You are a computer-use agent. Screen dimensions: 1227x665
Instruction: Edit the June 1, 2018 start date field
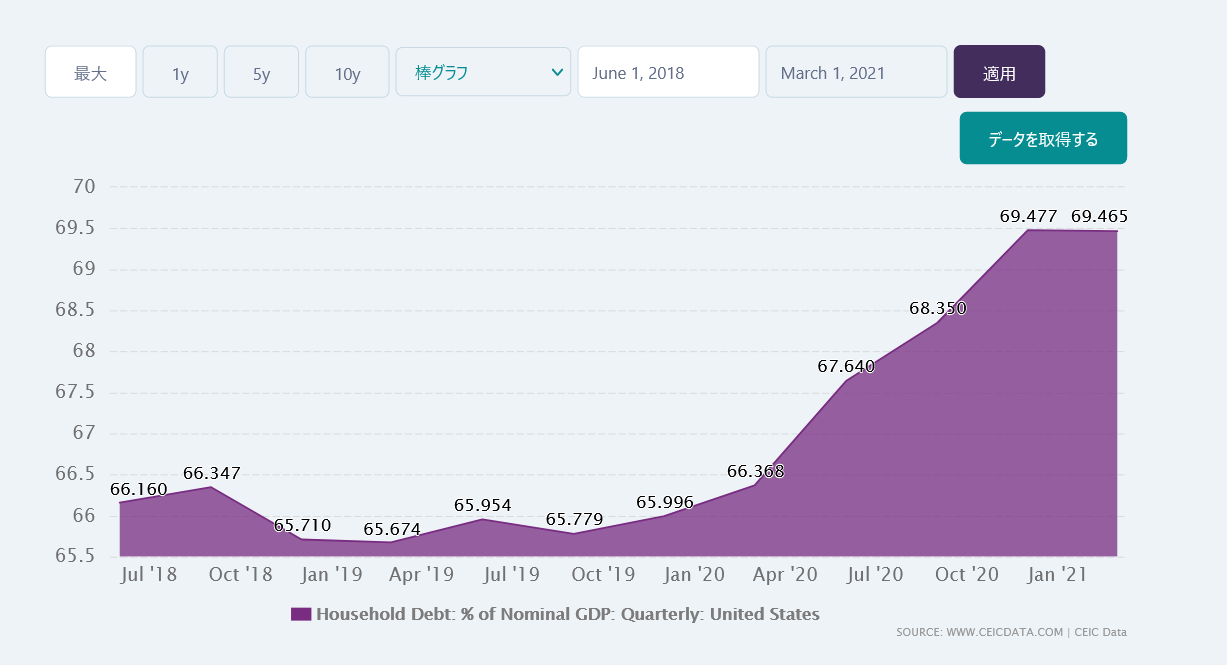(x=668, y=72)
